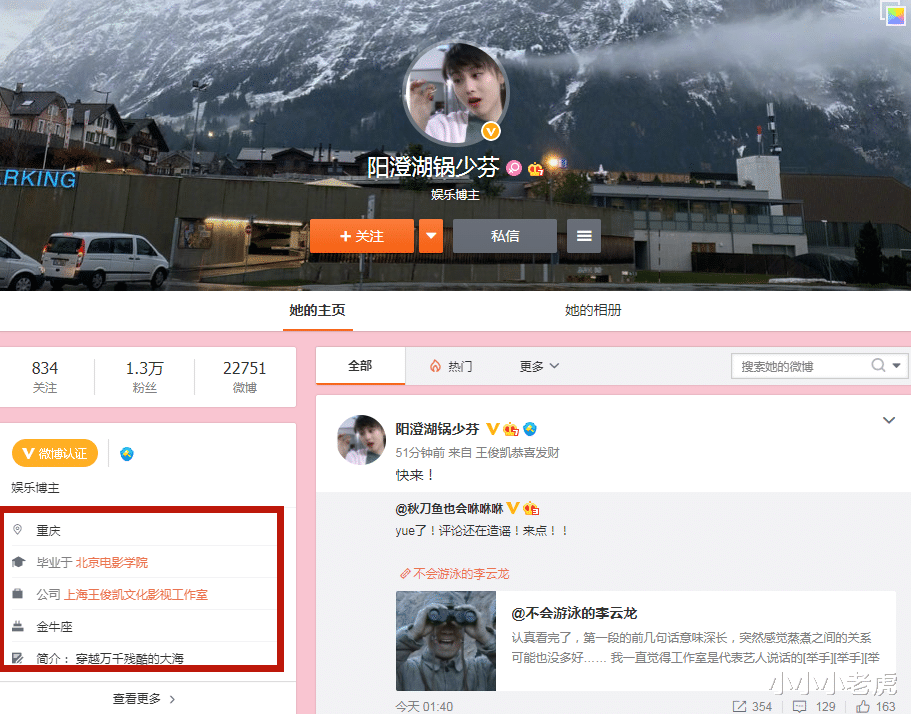The image size is (911, 714).
Task: Switch to 她的相册 tab
Action: [593, 310]
